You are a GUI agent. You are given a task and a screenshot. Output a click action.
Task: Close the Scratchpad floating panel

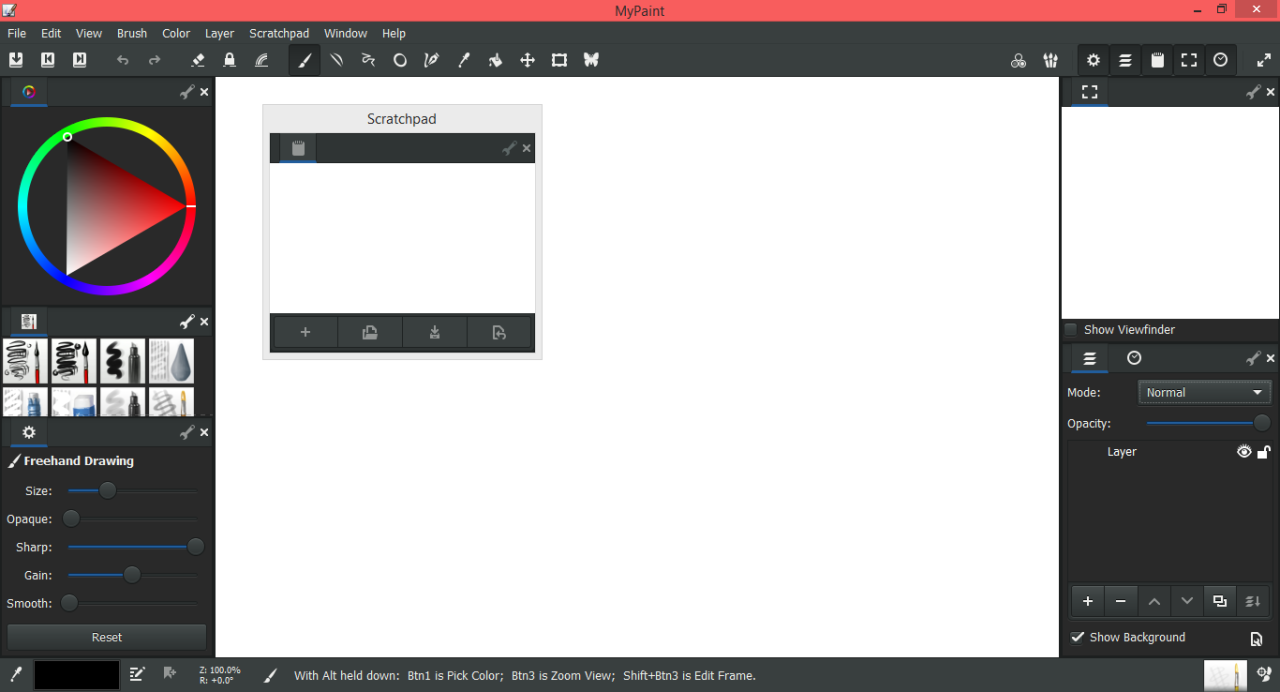(x=527, y=149)
